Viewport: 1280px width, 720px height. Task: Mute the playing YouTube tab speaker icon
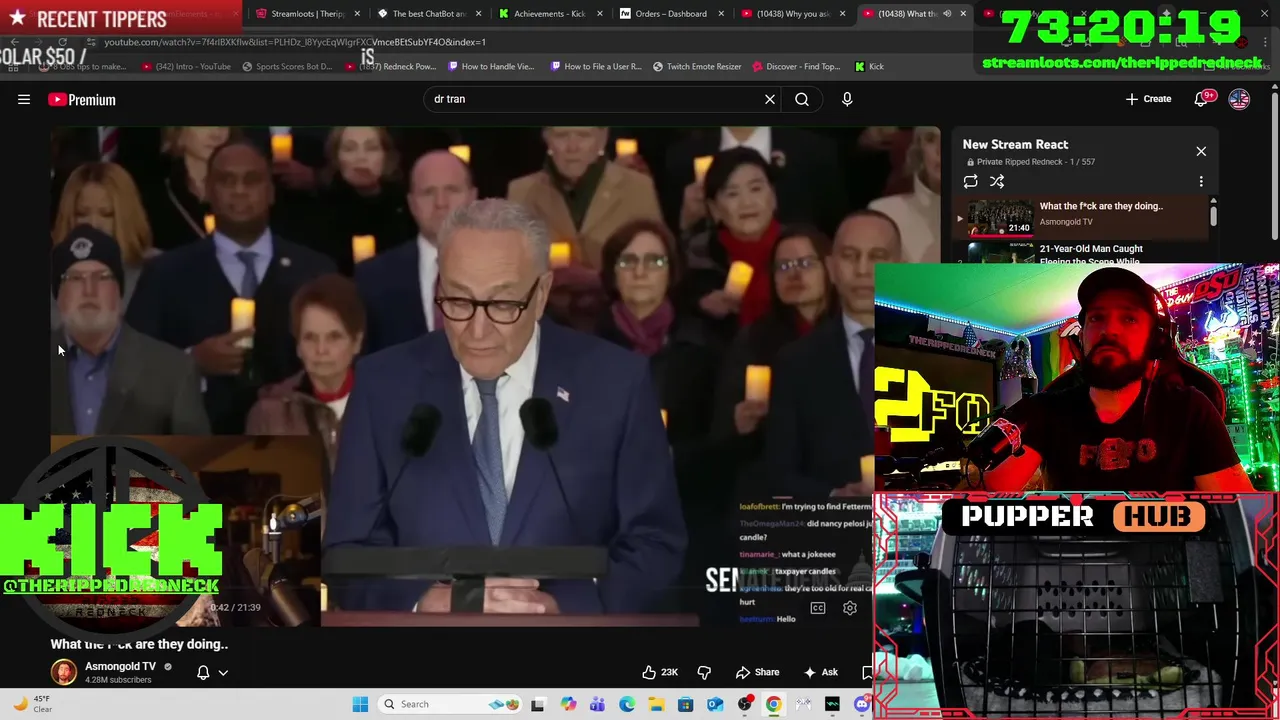pos(947,14)
